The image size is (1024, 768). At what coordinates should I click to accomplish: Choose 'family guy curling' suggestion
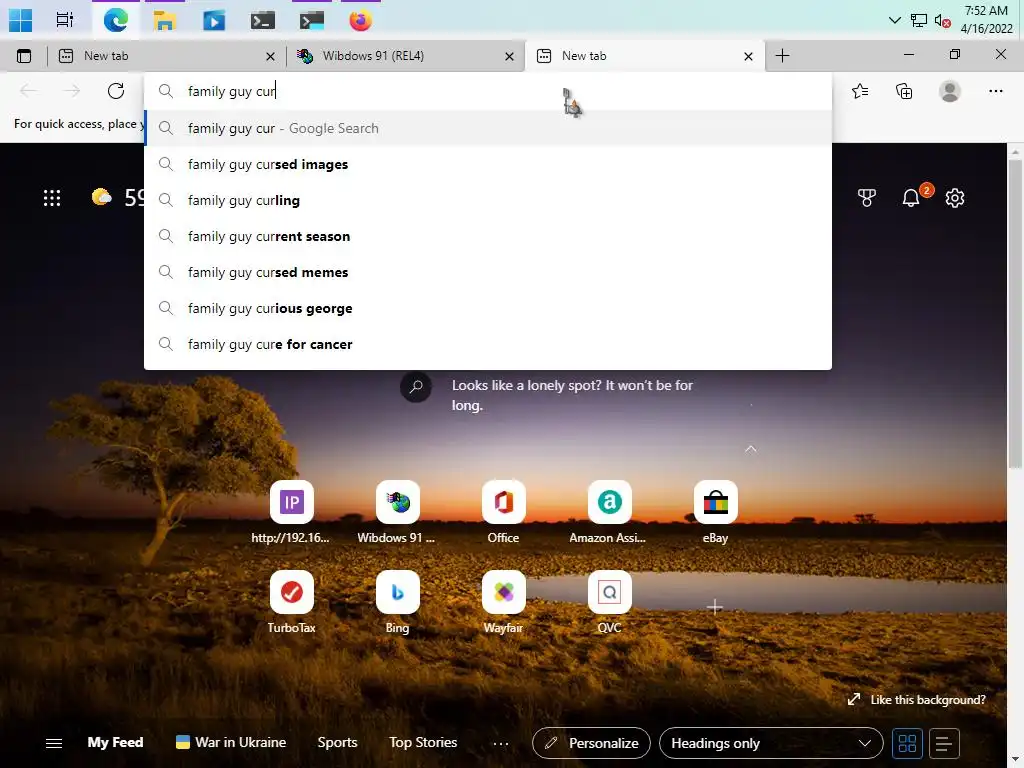point(488,200)
